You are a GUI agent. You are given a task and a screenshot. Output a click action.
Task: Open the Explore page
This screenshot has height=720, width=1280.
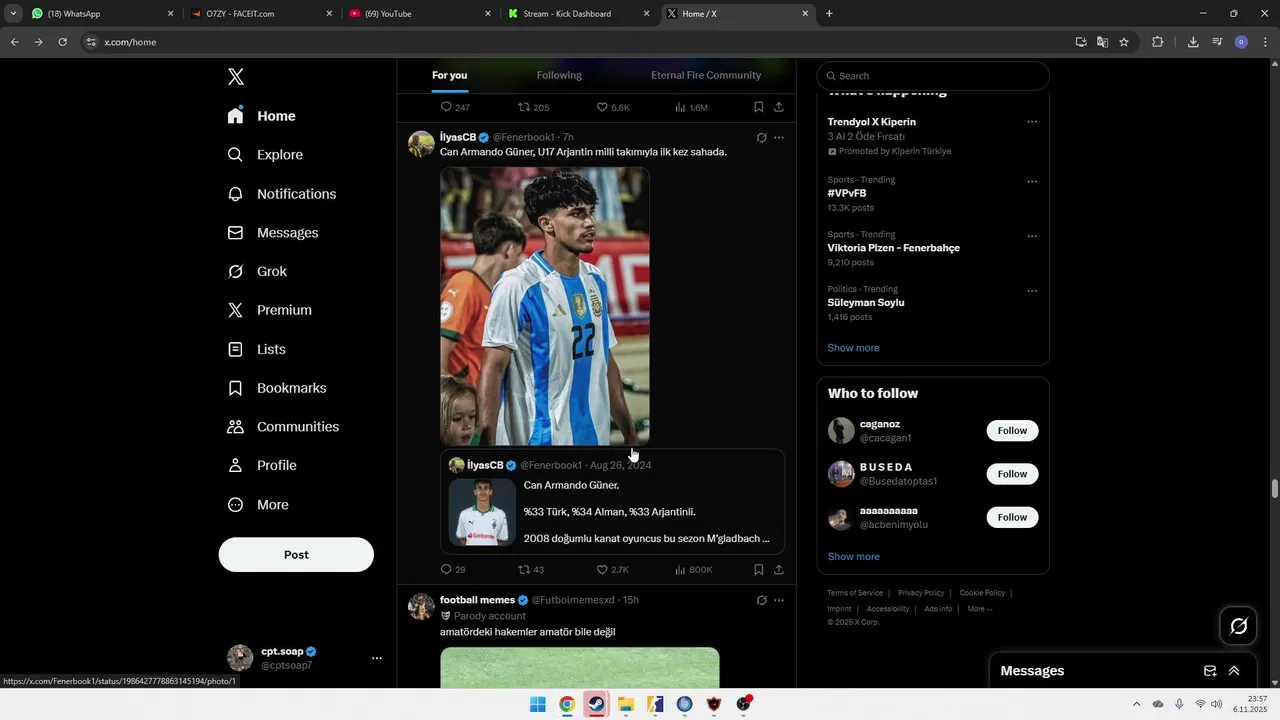pos(265,155)
